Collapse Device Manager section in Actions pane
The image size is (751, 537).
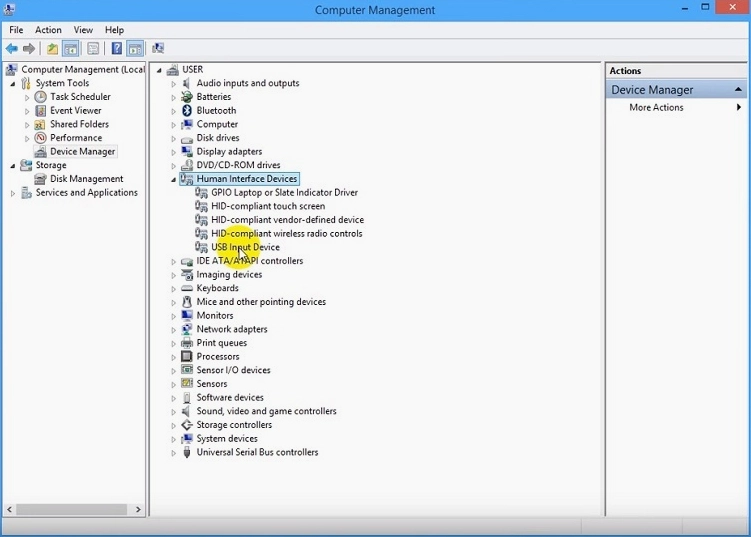click(738, 90)
